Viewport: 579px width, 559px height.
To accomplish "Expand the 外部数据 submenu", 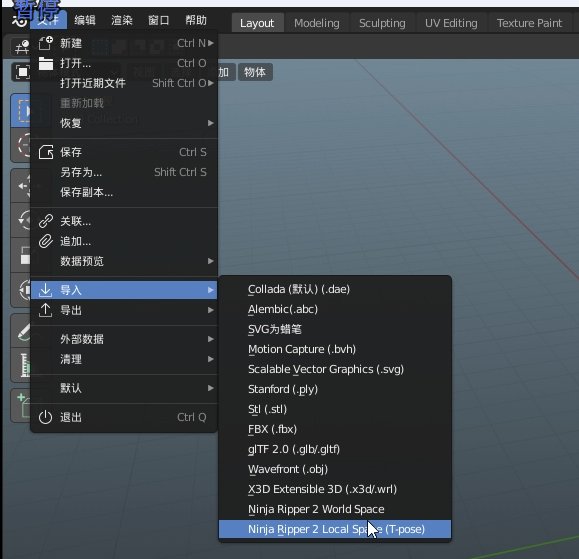I will point(124,339).
